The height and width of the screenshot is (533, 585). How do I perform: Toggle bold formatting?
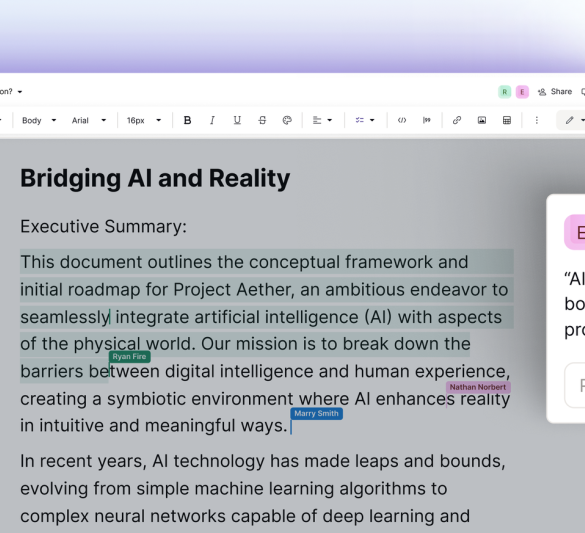pyautogui.click(x=187, y=120)
